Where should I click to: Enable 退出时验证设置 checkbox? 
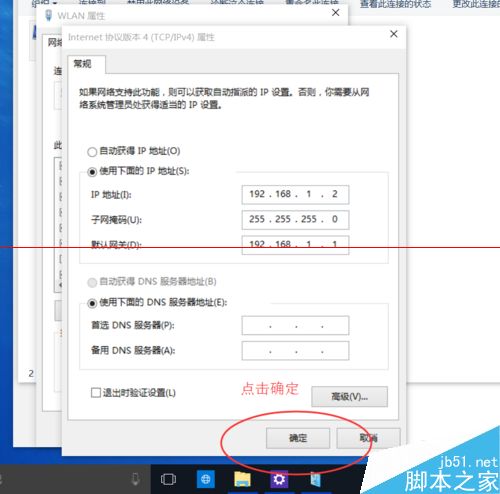[x=96, y=393]
